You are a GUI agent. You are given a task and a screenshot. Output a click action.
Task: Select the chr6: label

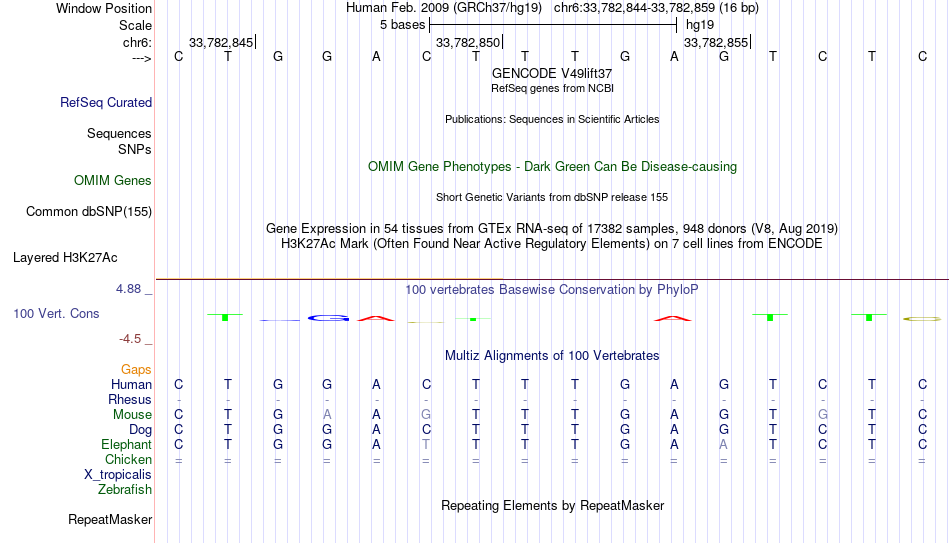click(x=138, y=42)
